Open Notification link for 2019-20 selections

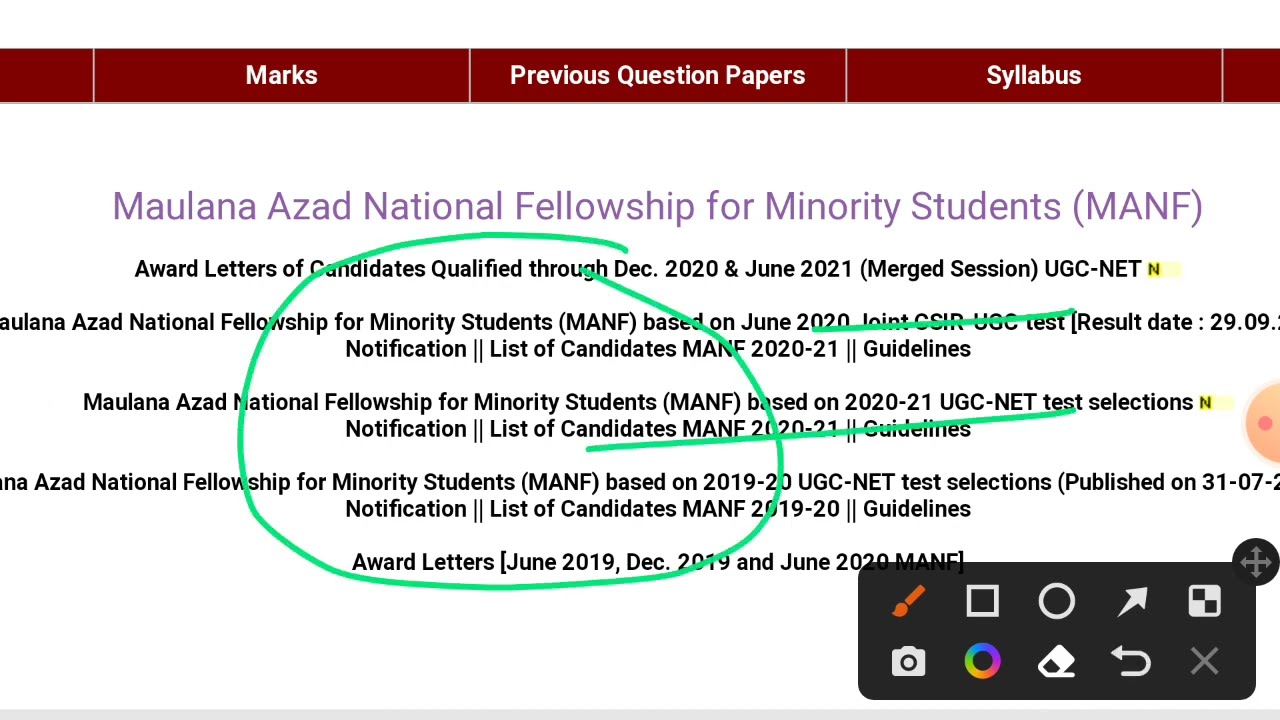coord(405,509)
